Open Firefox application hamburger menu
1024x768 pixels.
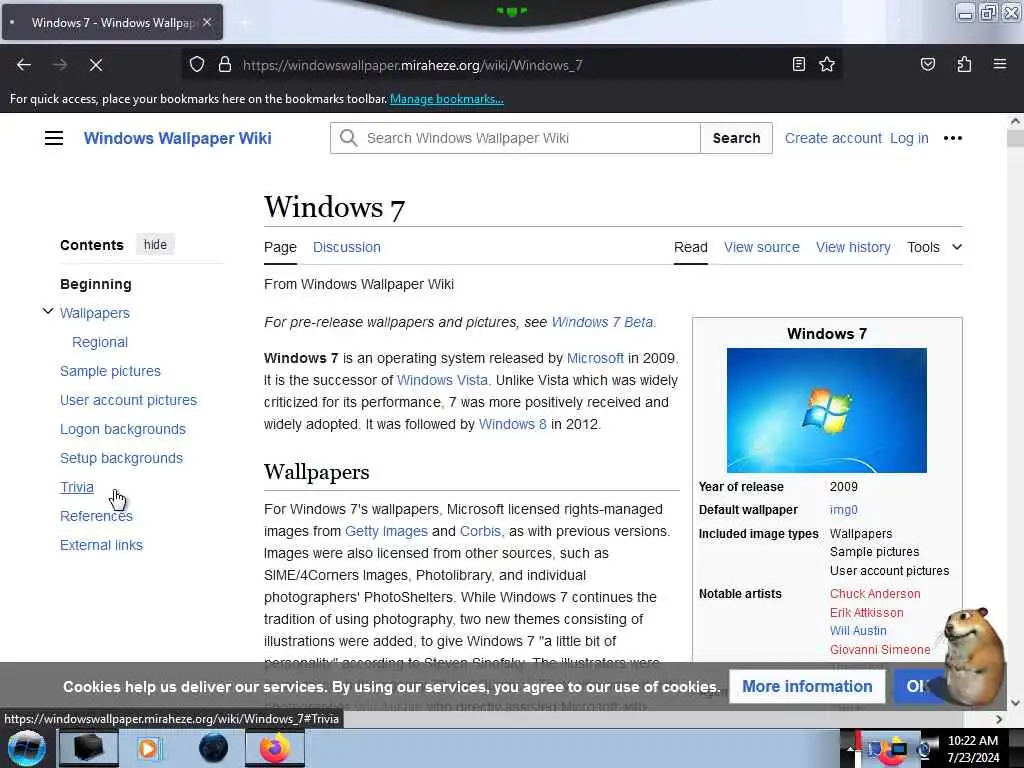[x=999, y=64]
